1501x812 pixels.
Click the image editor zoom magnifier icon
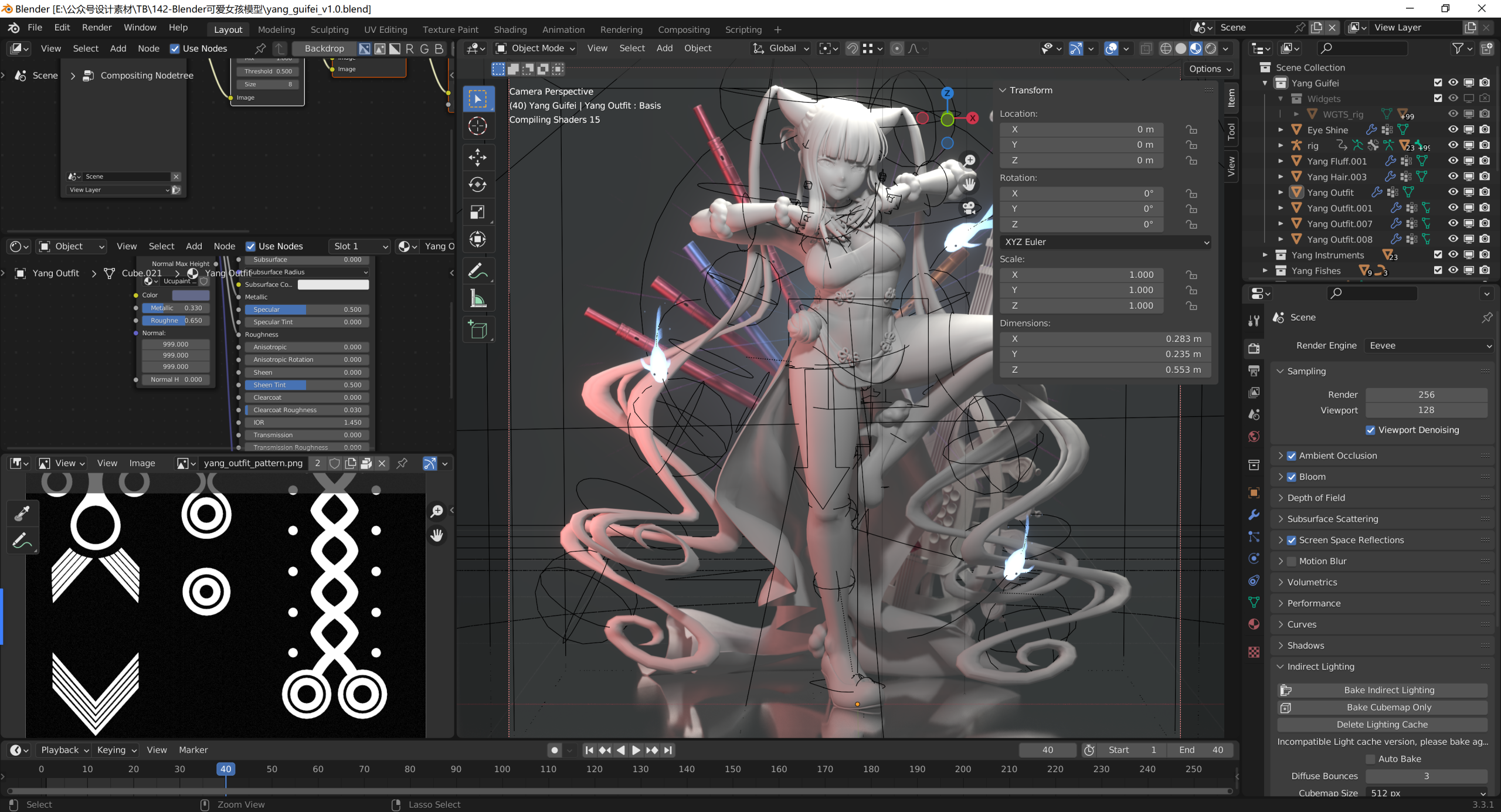point(437,511)
